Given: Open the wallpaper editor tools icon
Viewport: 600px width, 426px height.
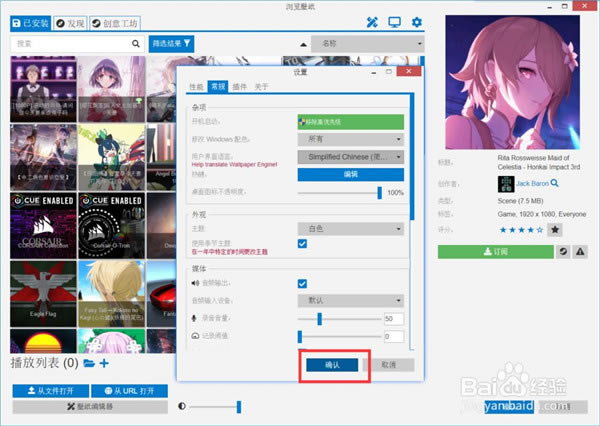Looking at the screenshot, I should click(x=372, y=23).
